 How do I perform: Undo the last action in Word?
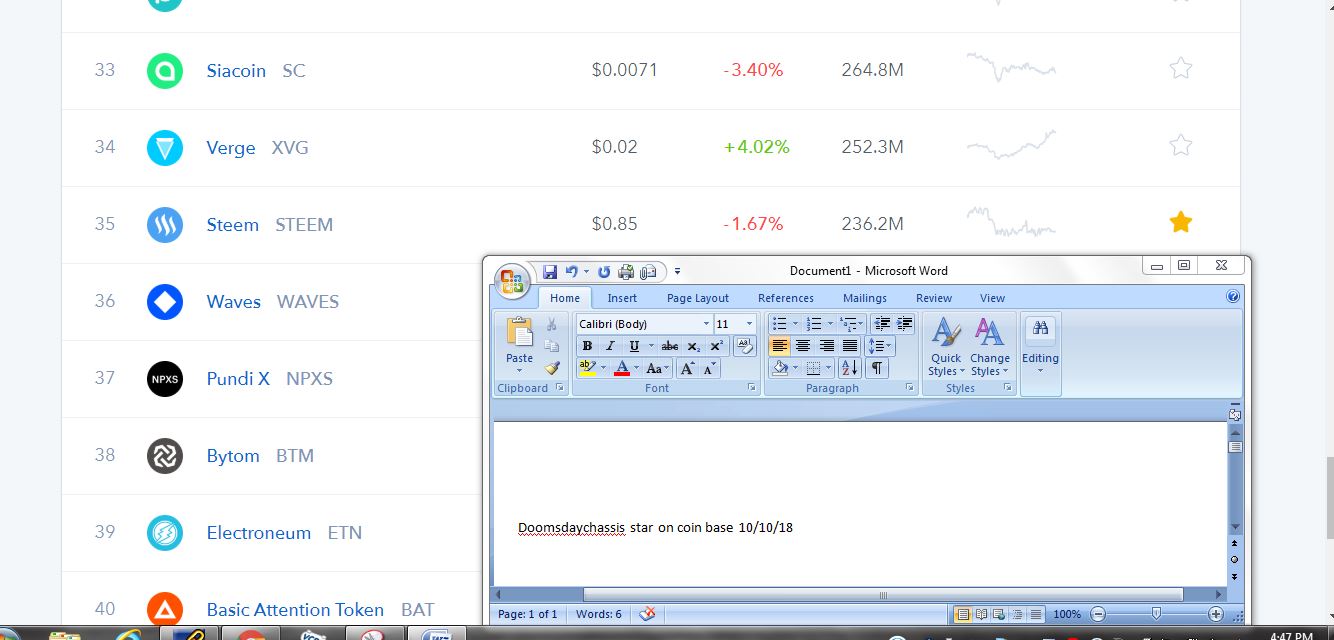click(571, 271)
